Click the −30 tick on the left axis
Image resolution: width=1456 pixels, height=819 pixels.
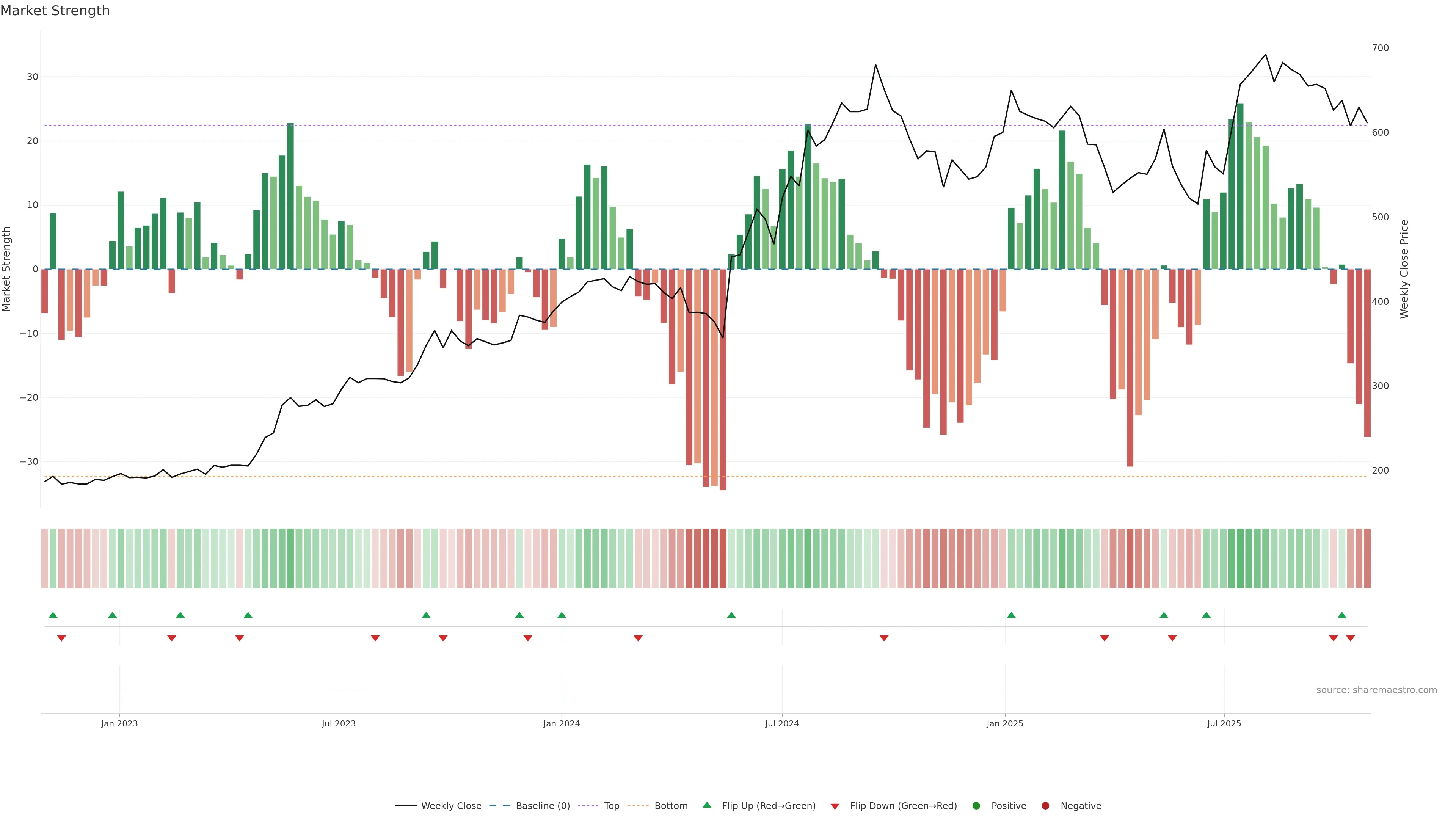[x=29, y=462]
